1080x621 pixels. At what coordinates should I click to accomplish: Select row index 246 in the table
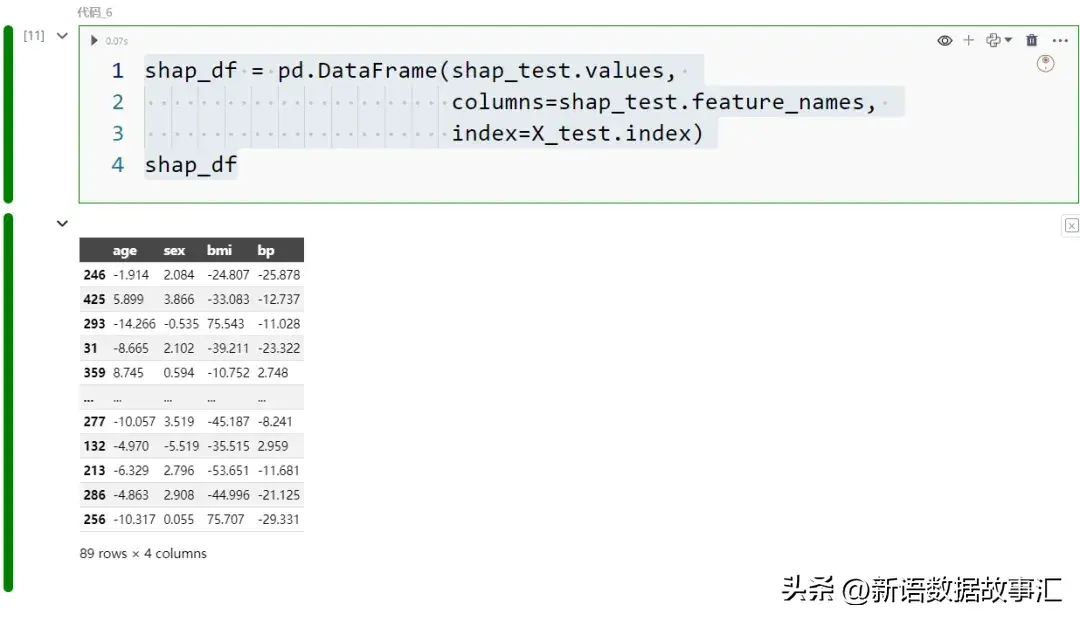[x=94, y=275]
